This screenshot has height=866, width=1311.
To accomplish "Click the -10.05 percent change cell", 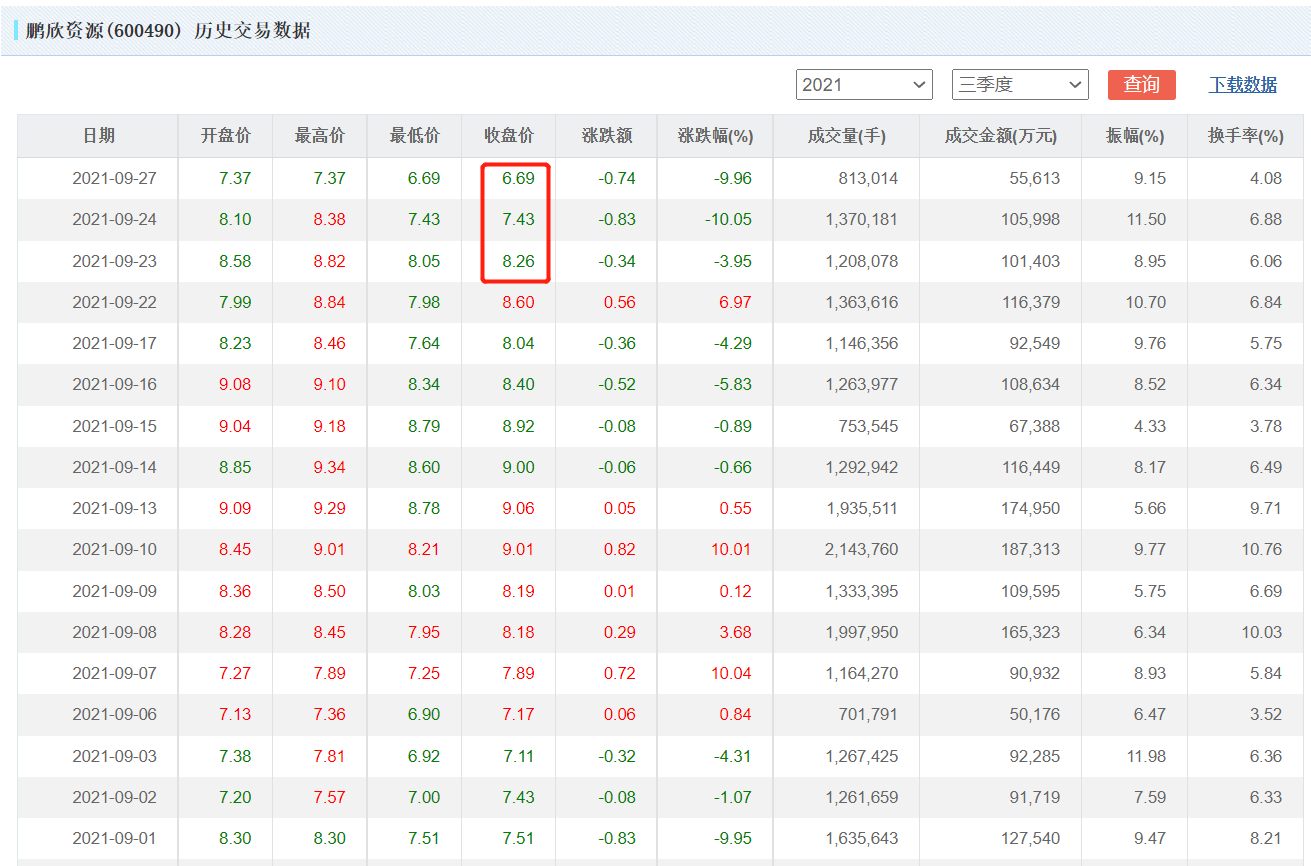I will [x=728, y=220].
